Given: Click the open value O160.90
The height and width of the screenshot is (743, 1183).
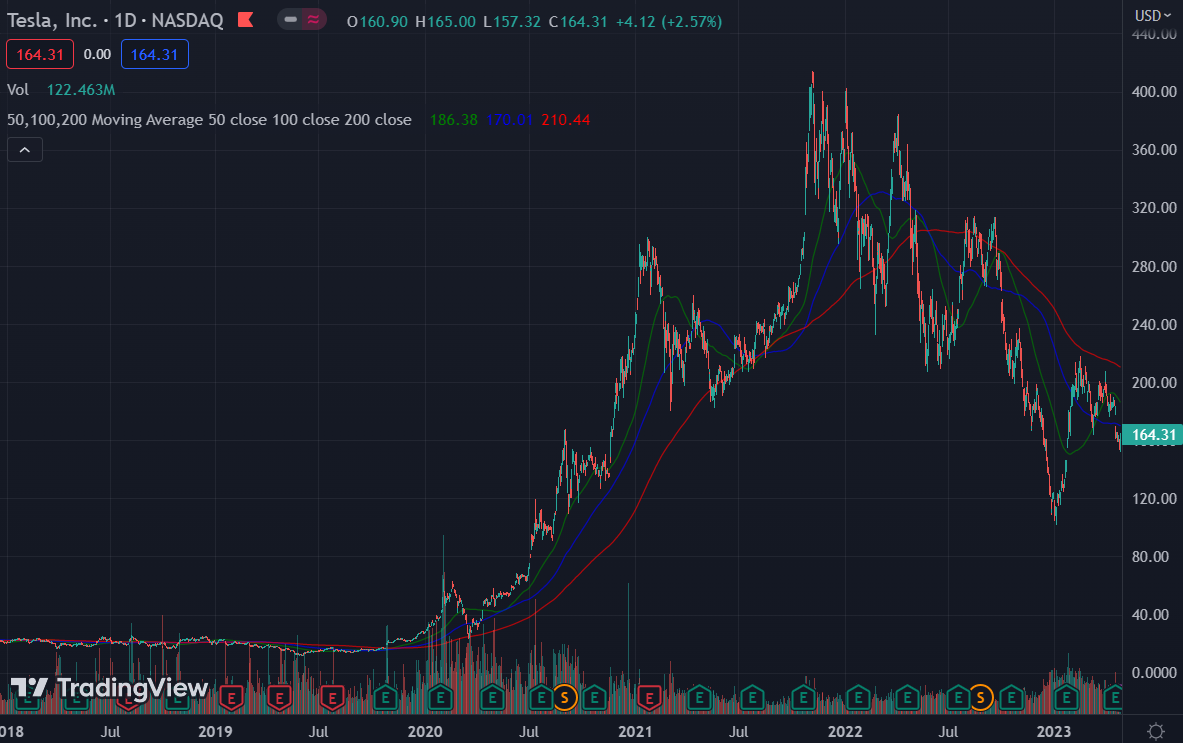Looking at the screenshot, I should pos(377,22).
